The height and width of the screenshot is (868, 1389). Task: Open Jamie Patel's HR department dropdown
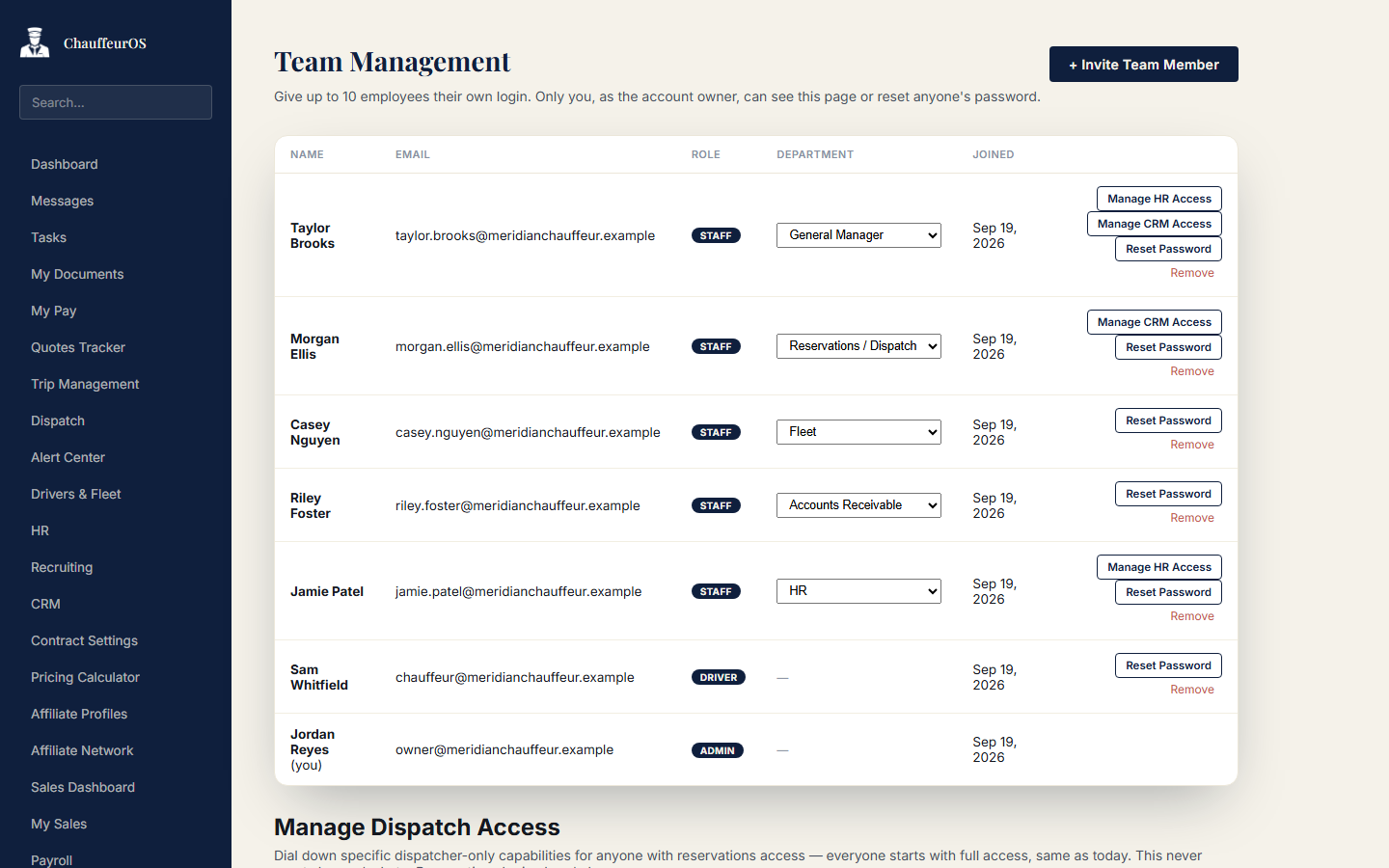858,591
